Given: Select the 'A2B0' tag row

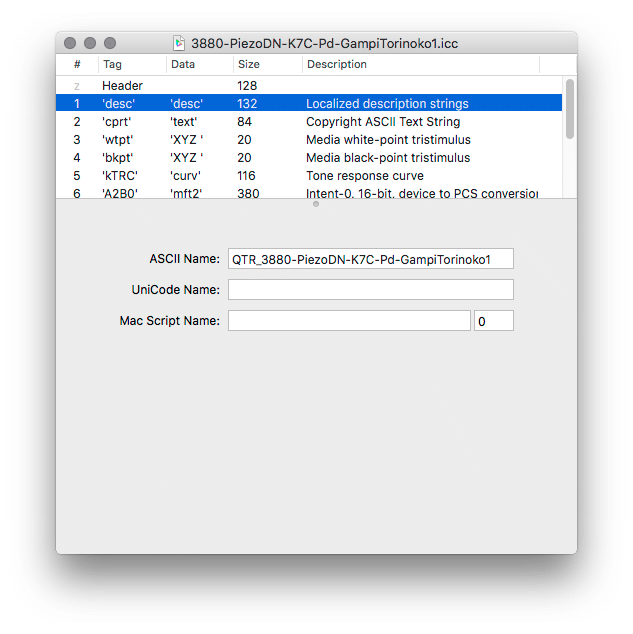Looking at the screenshot, I should click(309, 192).
